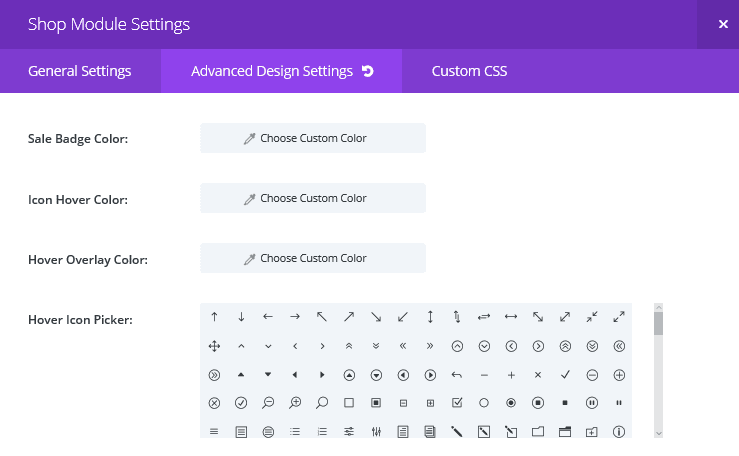Choose custom color for Hover Overlay

(313, 258)
